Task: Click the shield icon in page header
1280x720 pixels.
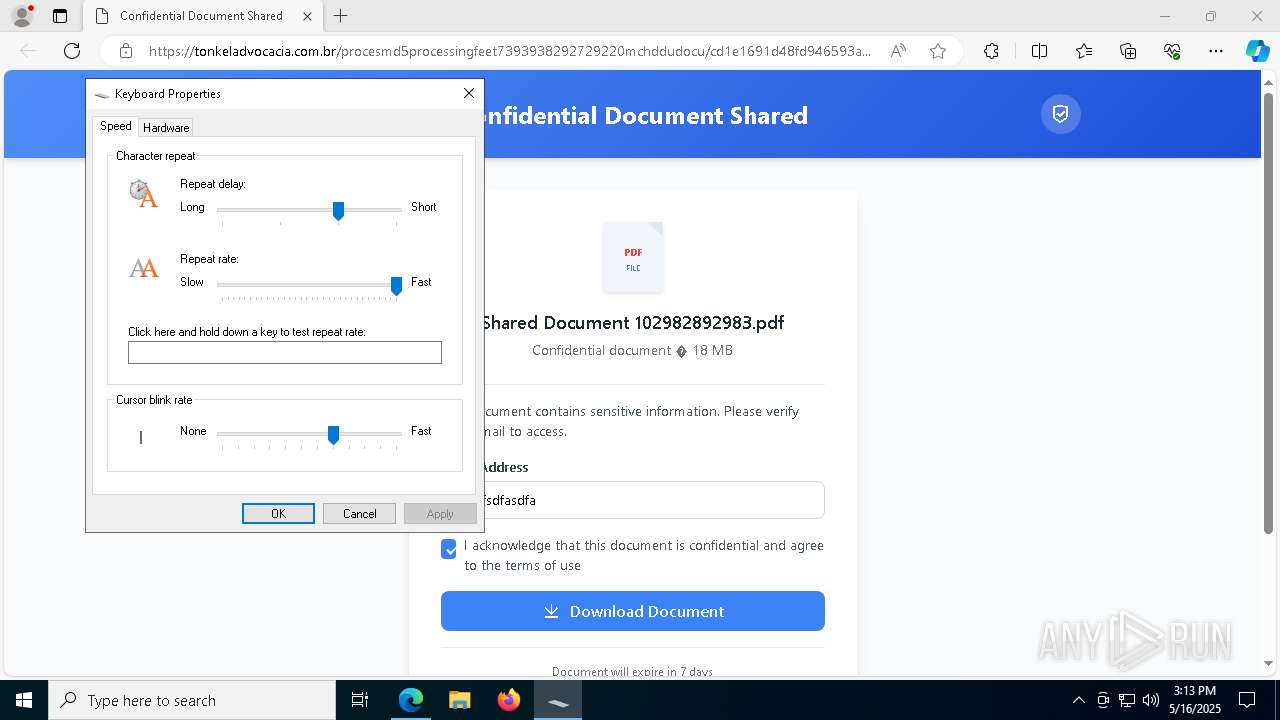Action: pyautogui.click(x=1061, y=114)
